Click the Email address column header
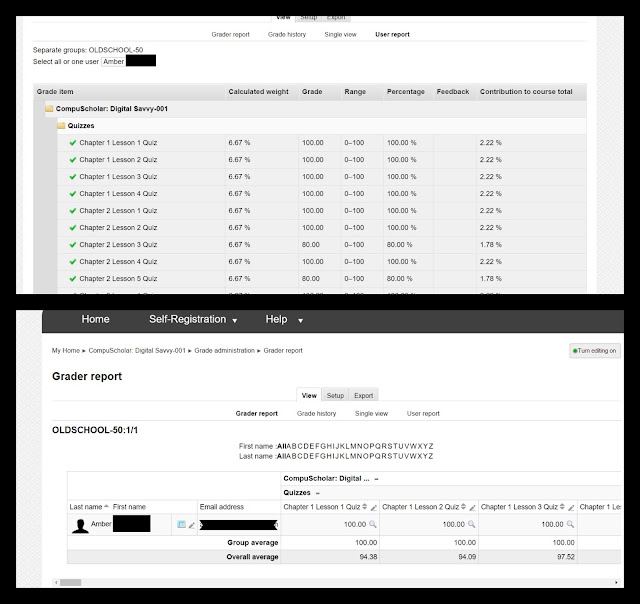 tap(222, 507)
